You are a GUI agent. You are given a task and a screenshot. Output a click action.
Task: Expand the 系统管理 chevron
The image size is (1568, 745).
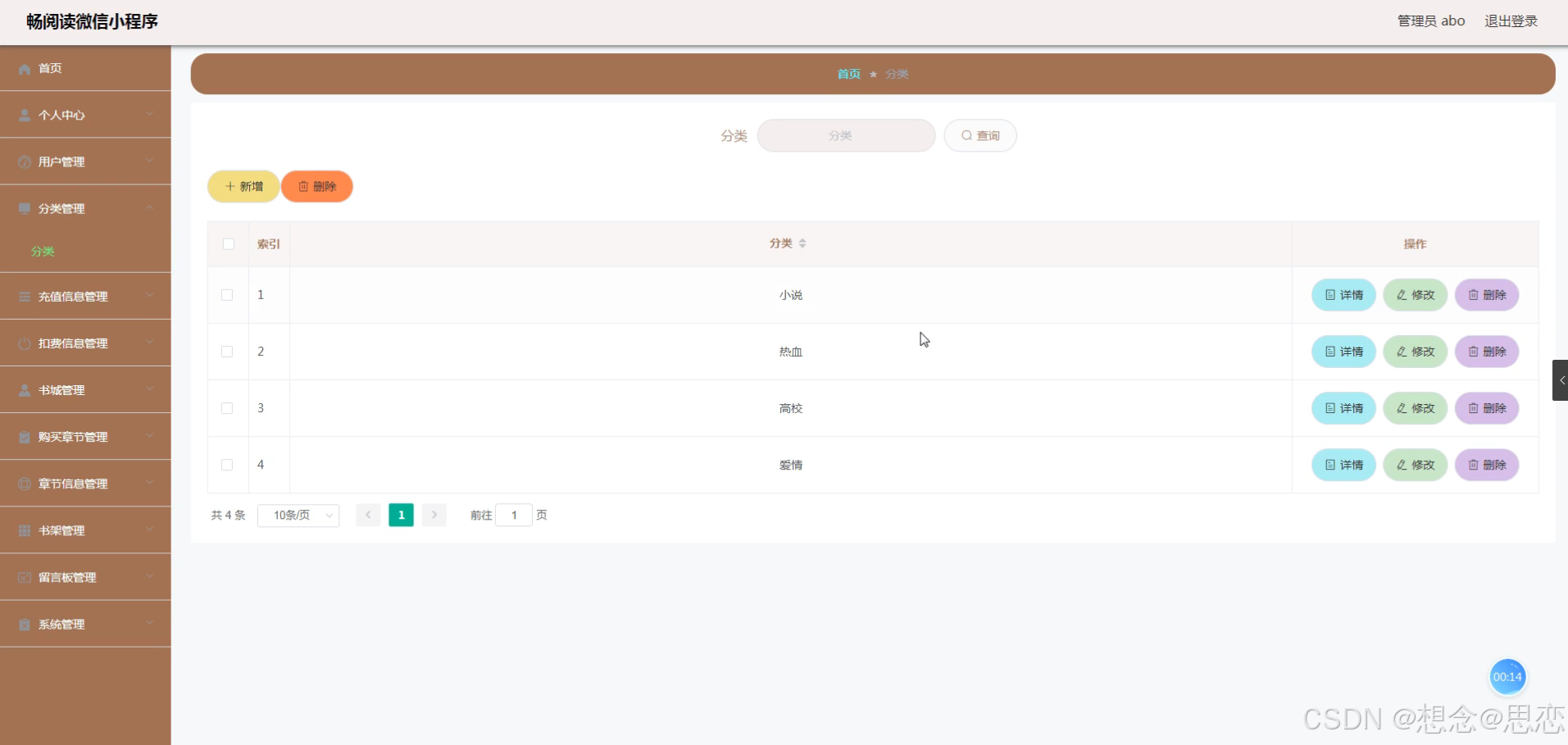click(x=150, y=622)
